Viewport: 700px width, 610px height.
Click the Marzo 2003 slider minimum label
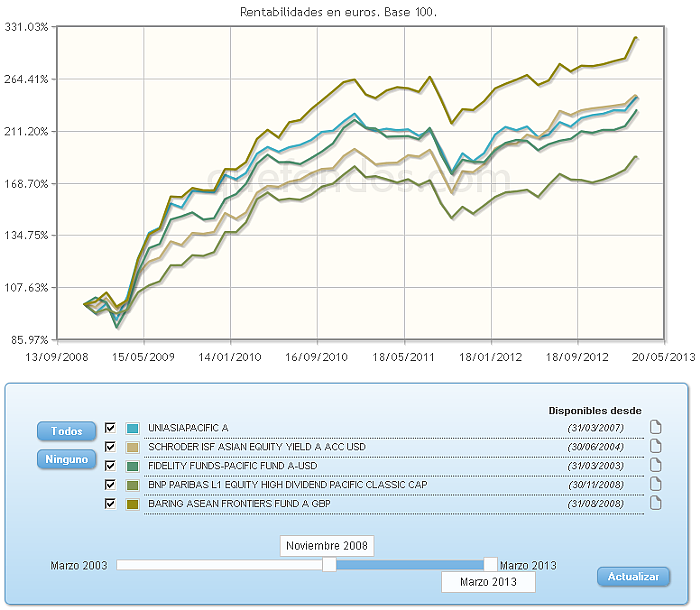[79, 565]
